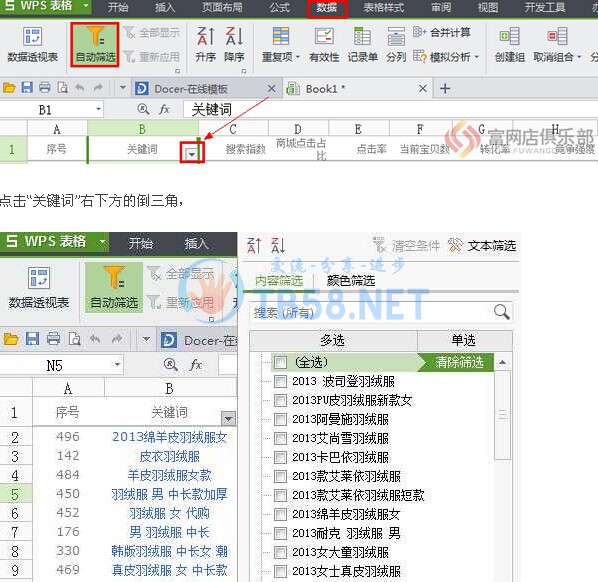598x582 pixels.
Task: Check the 2013 波司登羽绒服 filter item
Action: click(x=280, y=381)
